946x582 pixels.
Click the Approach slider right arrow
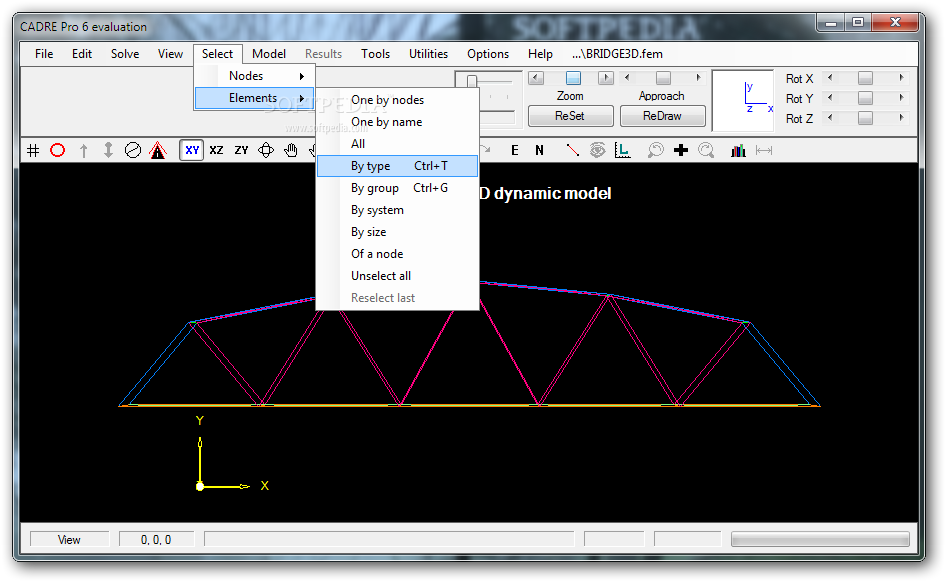698,78
